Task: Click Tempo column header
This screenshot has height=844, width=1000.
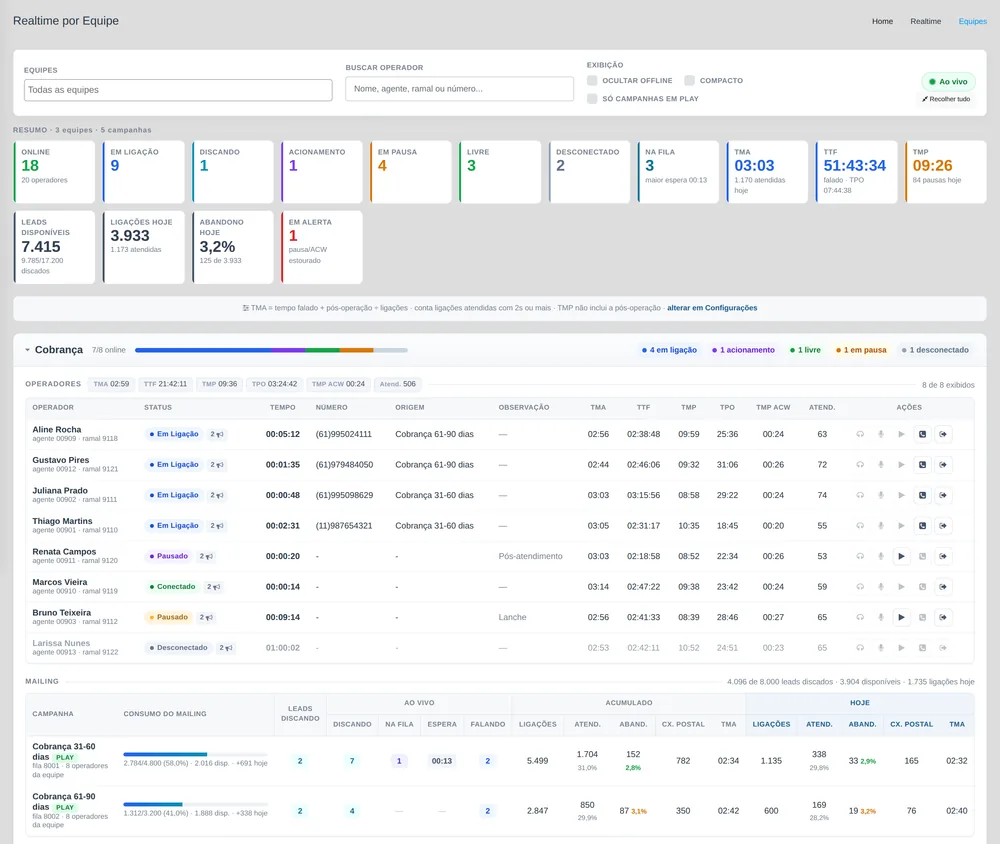Action: pos(283,408)
